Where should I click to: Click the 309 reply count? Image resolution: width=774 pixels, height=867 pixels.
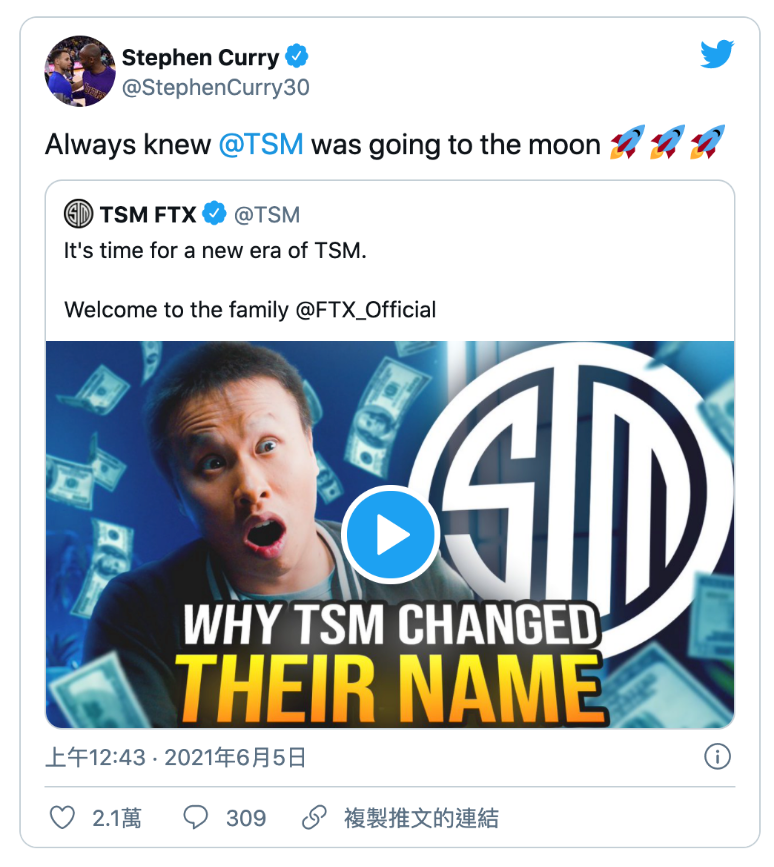[x=243, y=817]
